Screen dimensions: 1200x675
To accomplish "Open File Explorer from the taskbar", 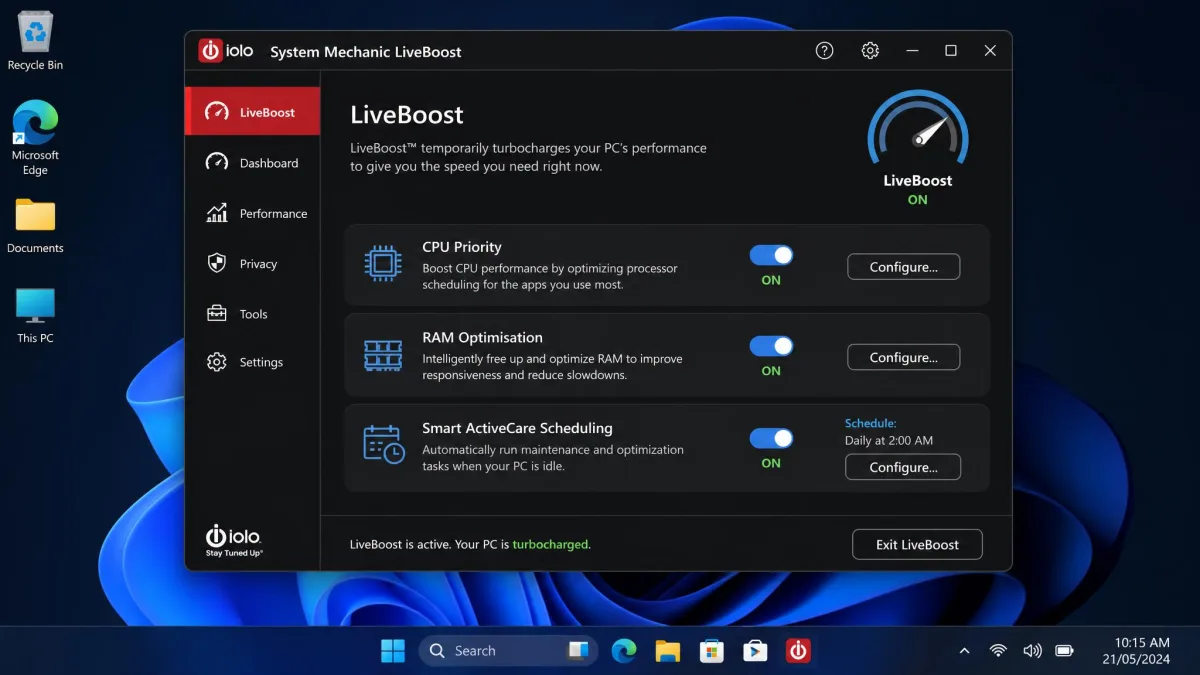I will 668,651.
